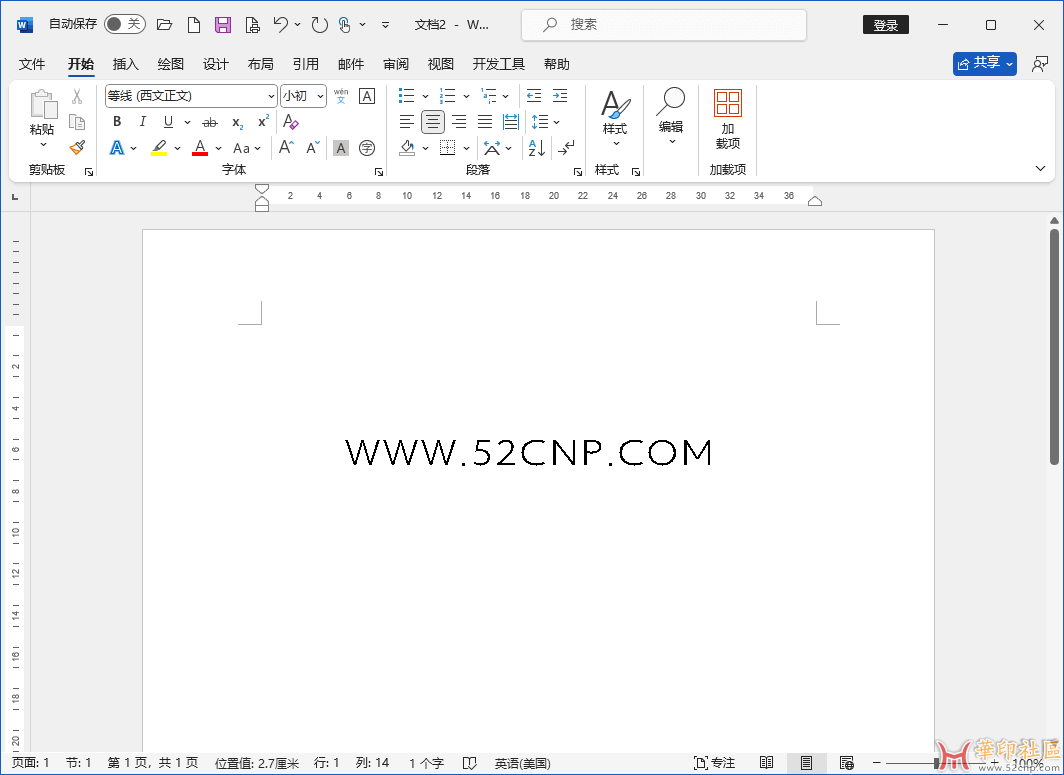
Task: Apply subscript formatting
Action: (237, 122)
